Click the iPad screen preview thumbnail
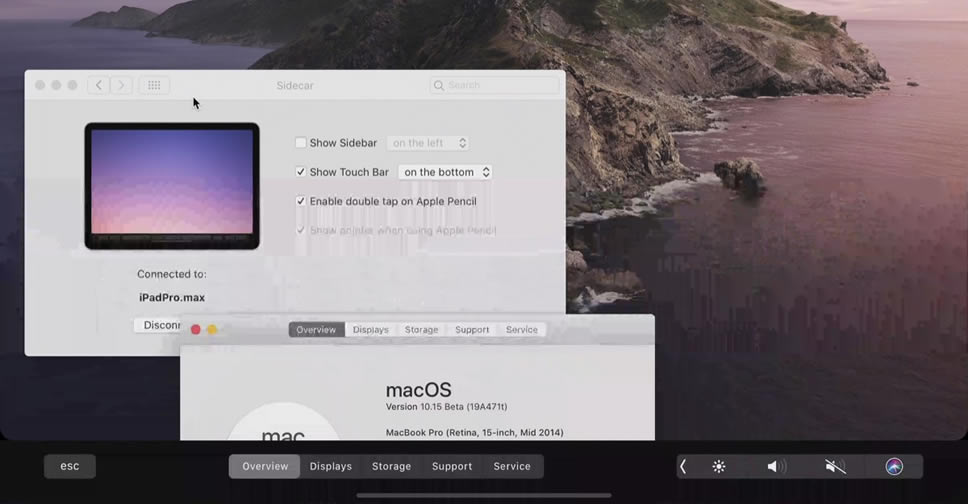 coord(172,184)
